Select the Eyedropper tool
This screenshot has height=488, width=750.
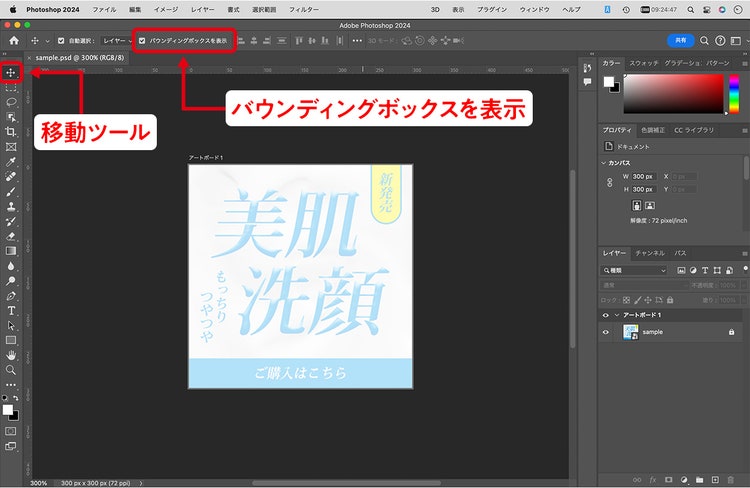[x=11, y=162]
